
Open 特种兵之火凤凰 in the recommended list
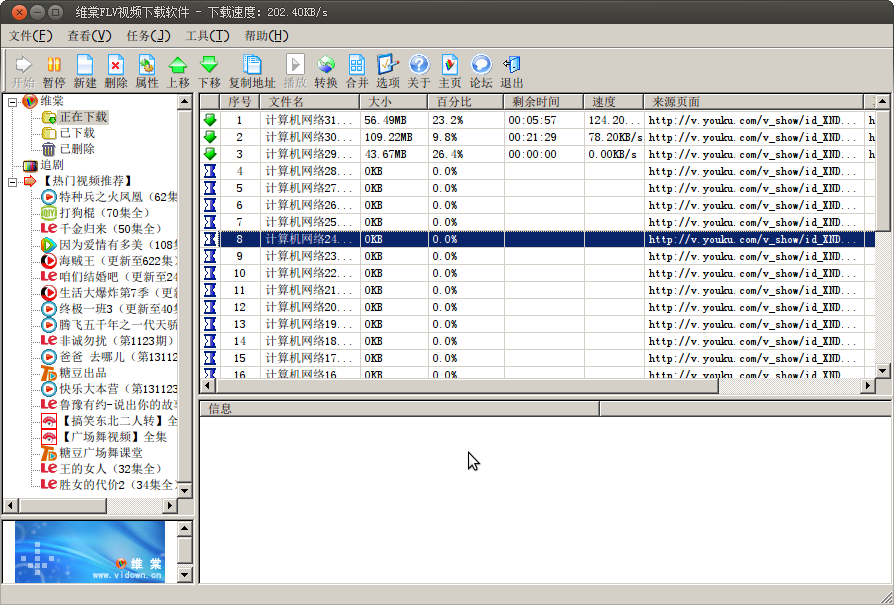(118, 197)
